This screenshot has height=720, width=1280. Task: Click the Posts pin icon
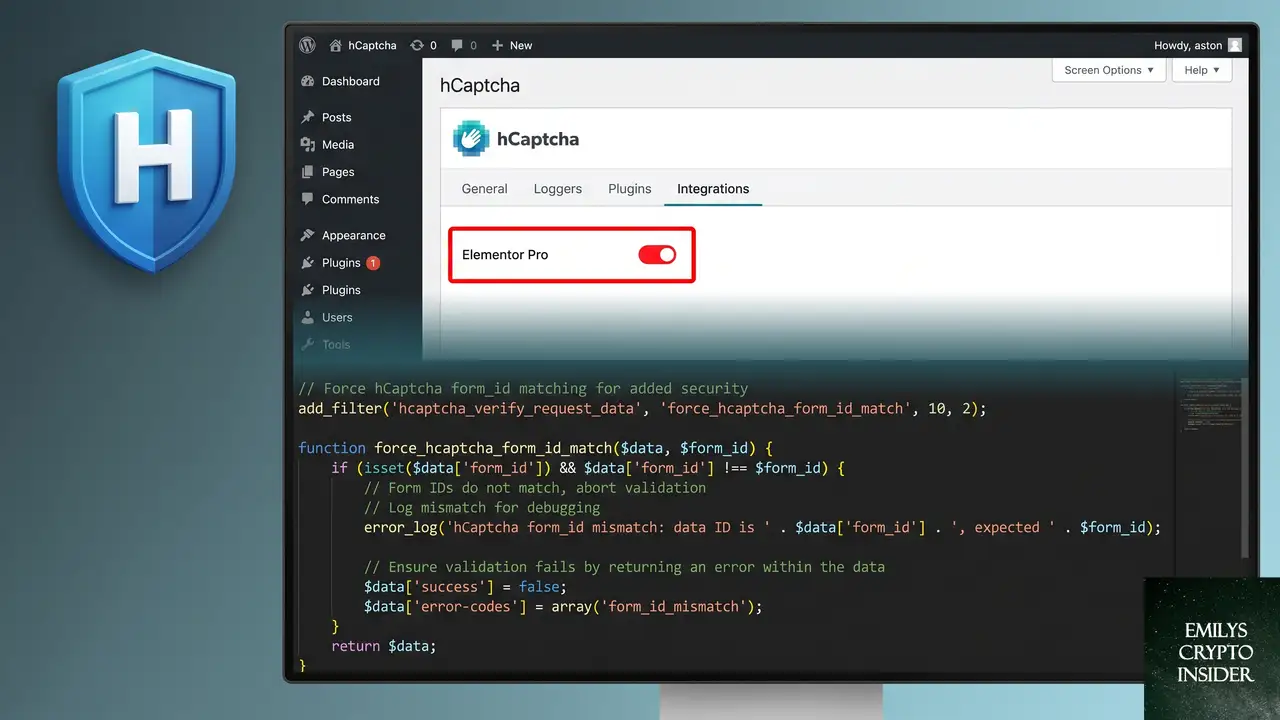coord(308,117)
